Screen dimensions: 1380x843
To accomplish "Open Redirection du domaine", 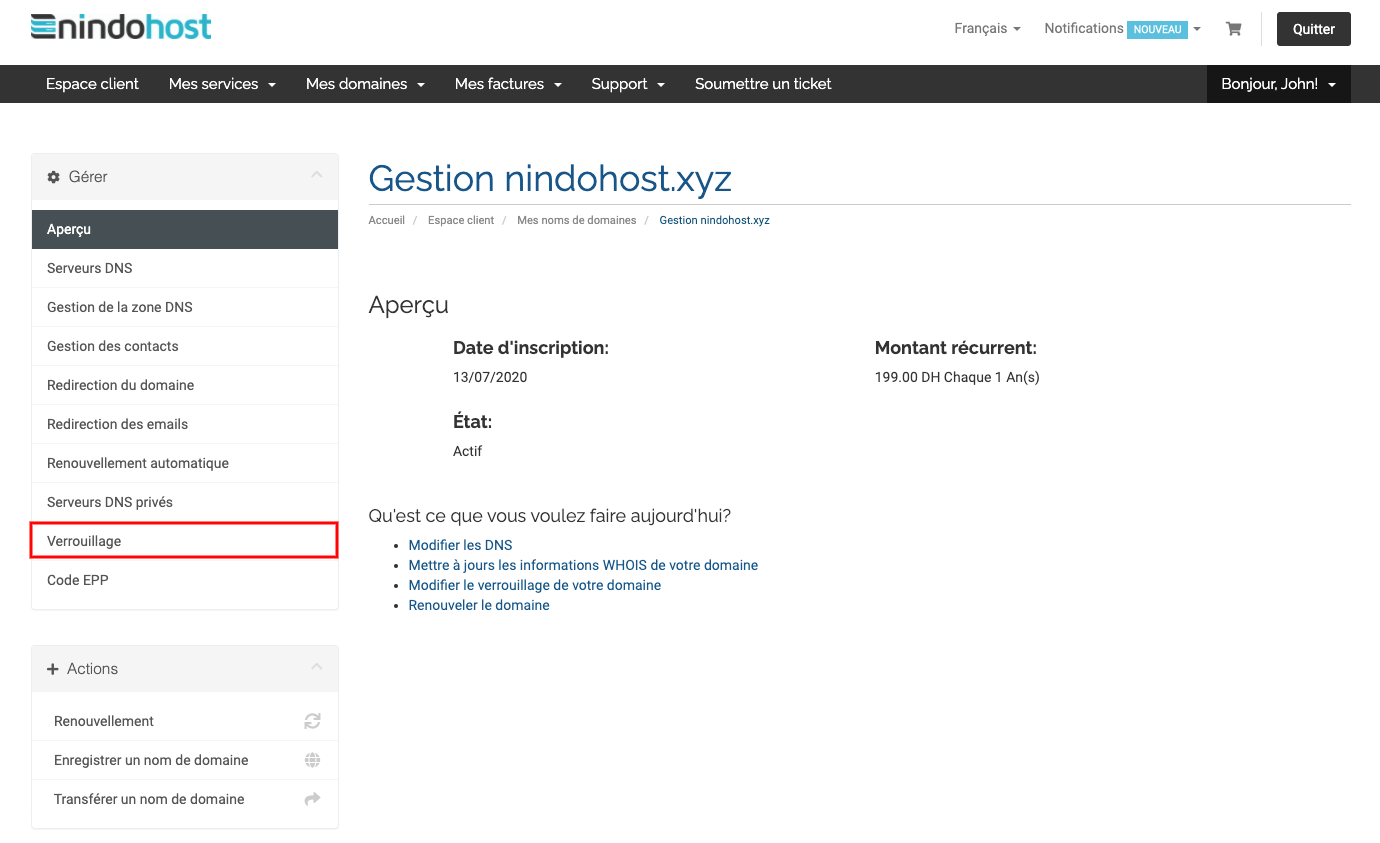I will point(185,385).
